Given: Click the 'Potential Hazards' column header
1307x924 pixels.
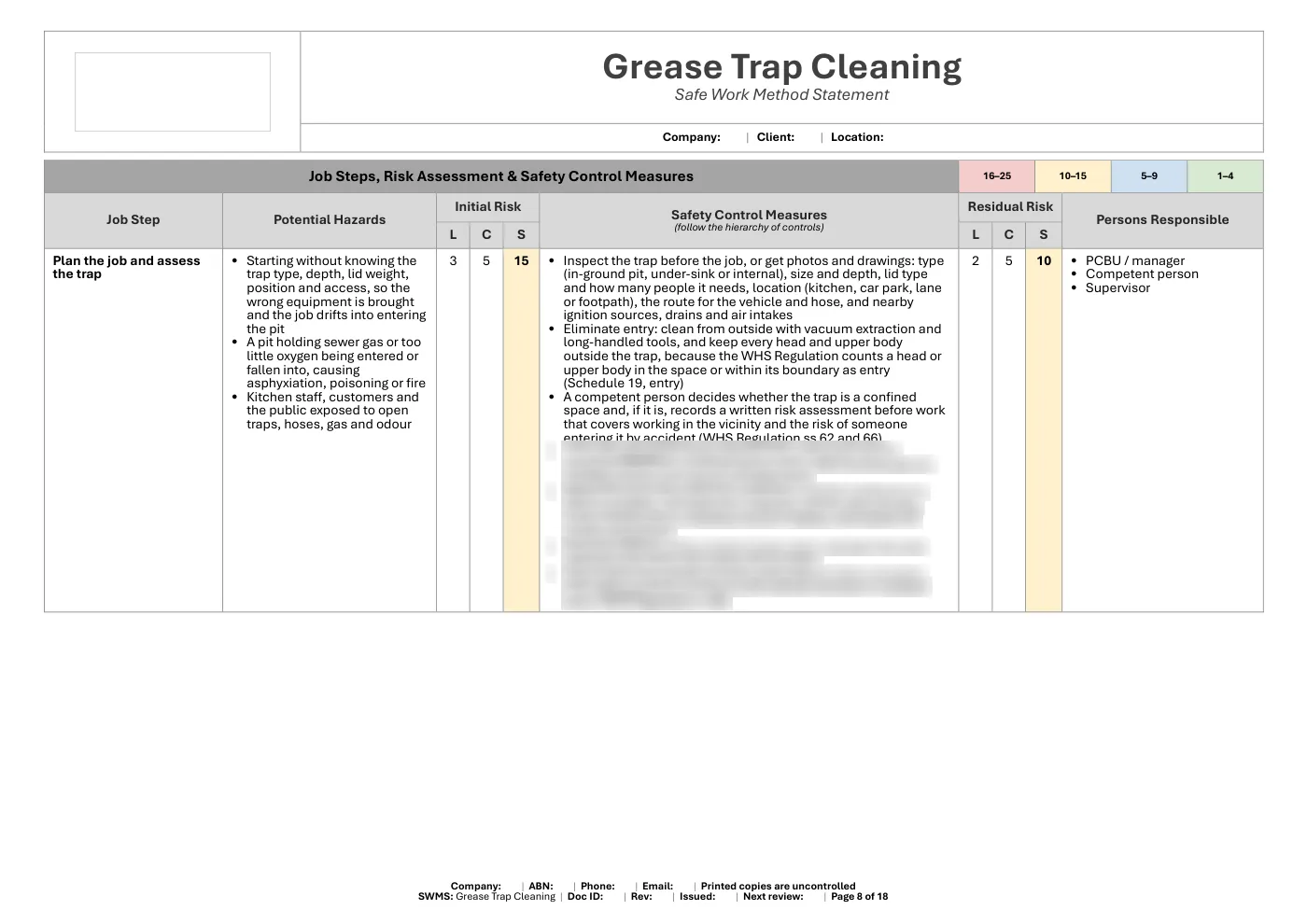Looking at the screenshot, I should tap(330, 220).
